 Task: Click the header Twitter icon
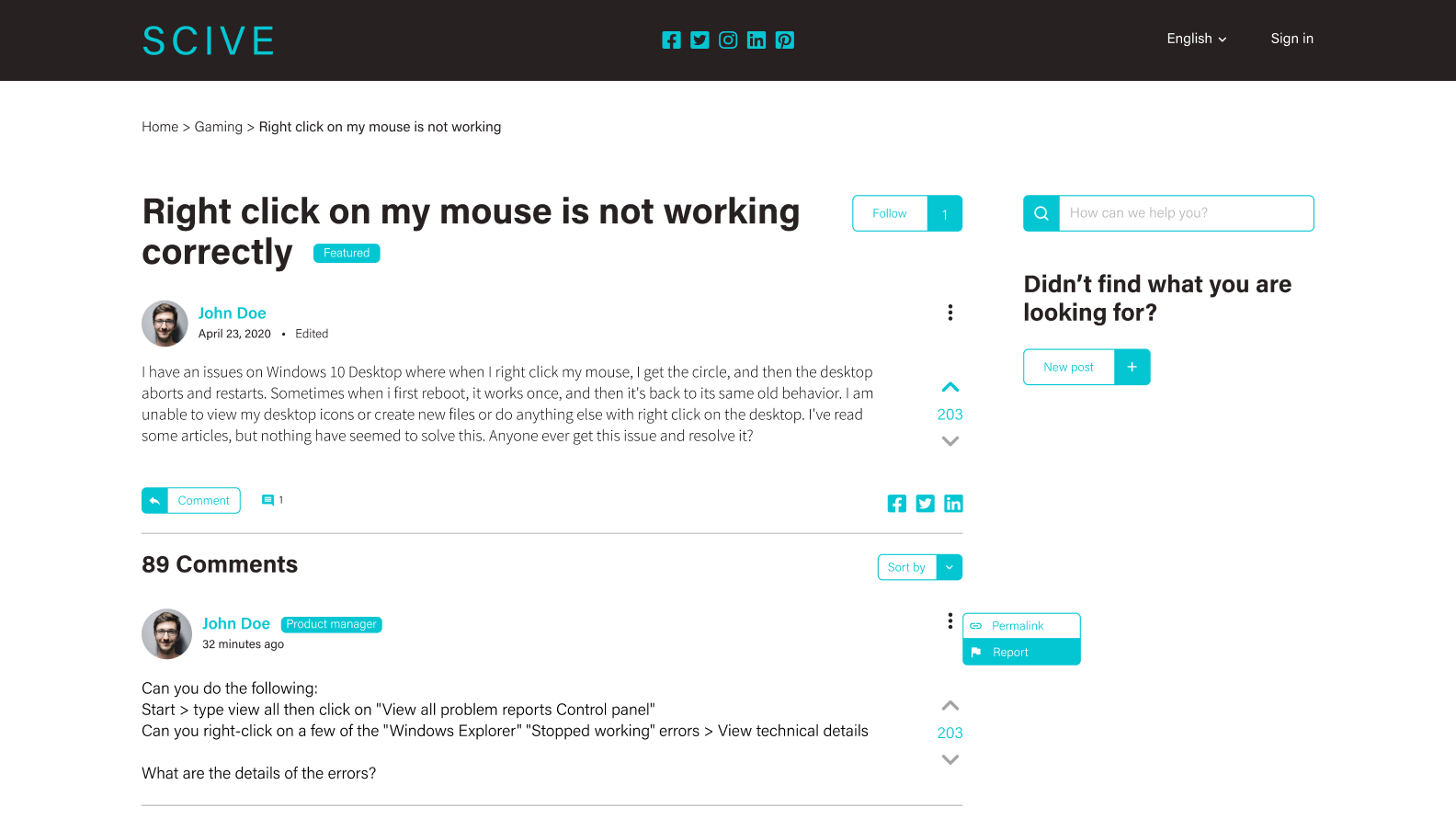pos(700,40)
